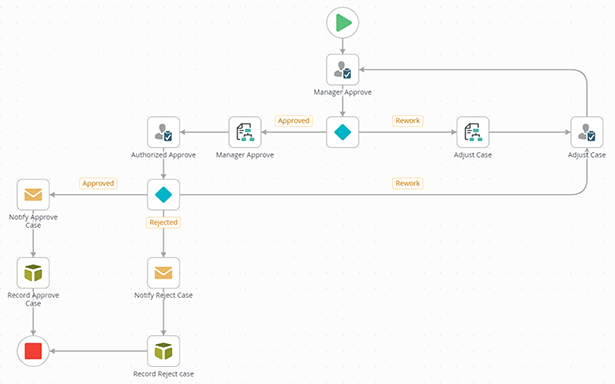Click the second decision diamond gateway

164,195
